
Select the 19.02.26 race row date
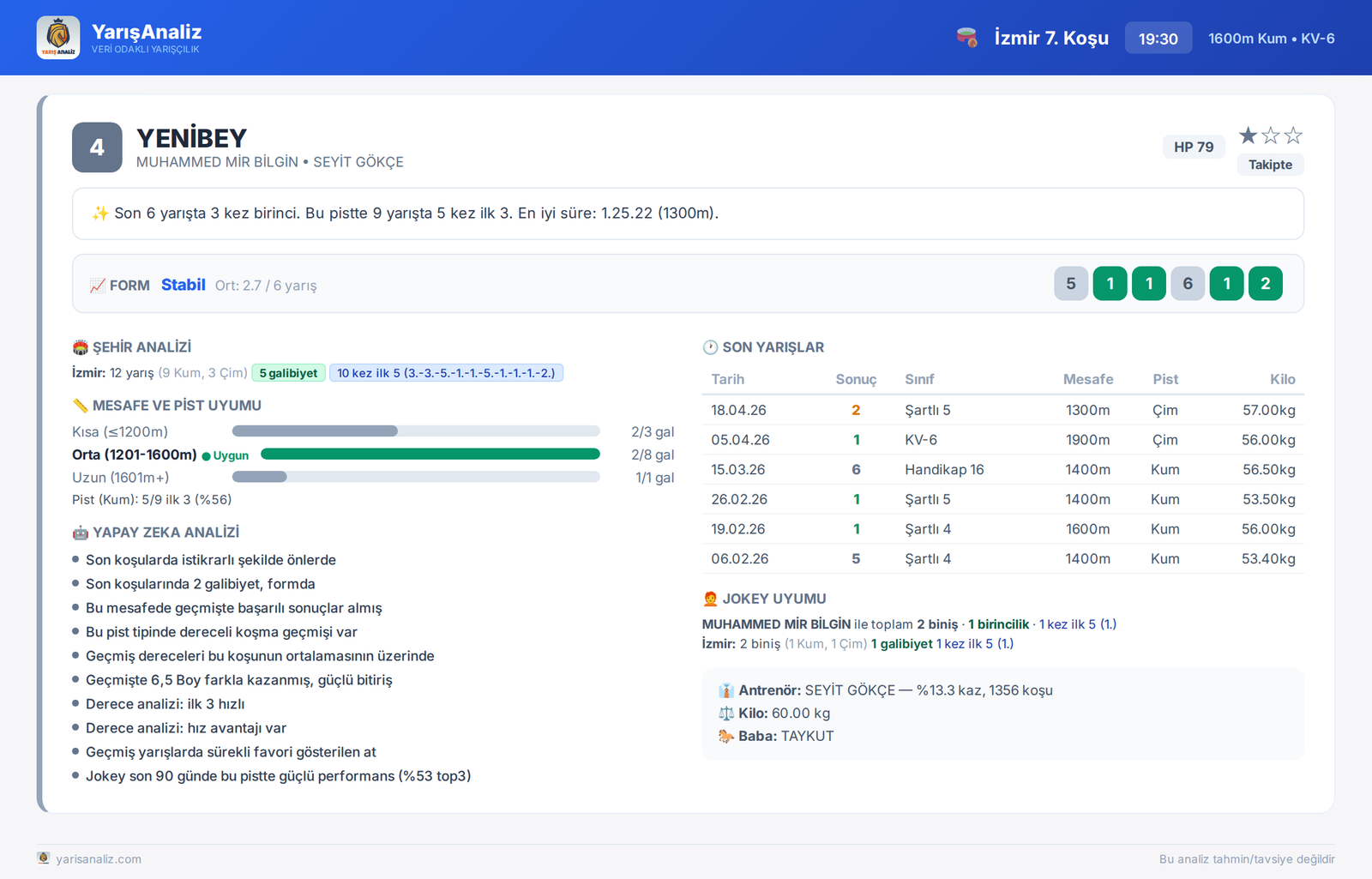(737, 529)
